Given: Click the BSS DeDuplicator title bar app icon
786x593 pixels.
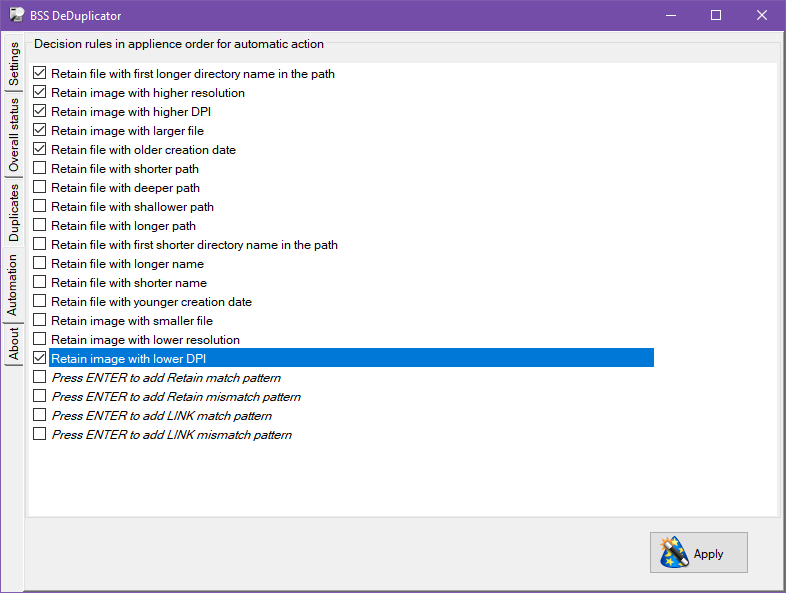Looking at the screenshot, I should click(15, 15).
